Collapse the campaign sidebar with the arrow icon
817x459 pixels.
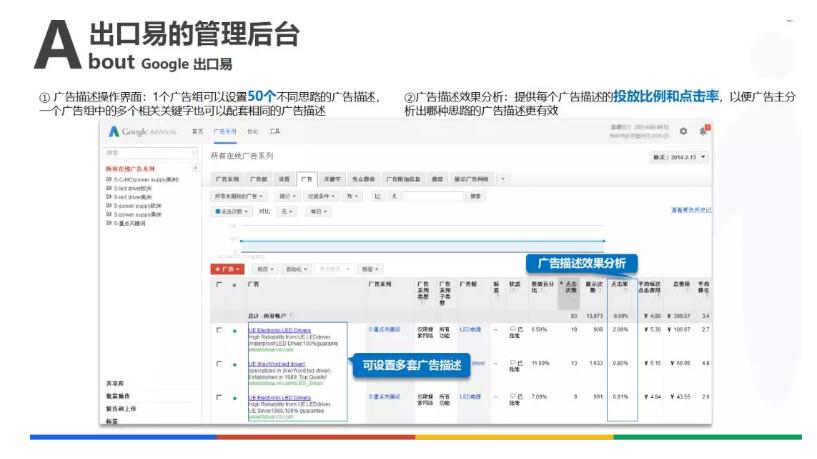click(x=195, y=168)
